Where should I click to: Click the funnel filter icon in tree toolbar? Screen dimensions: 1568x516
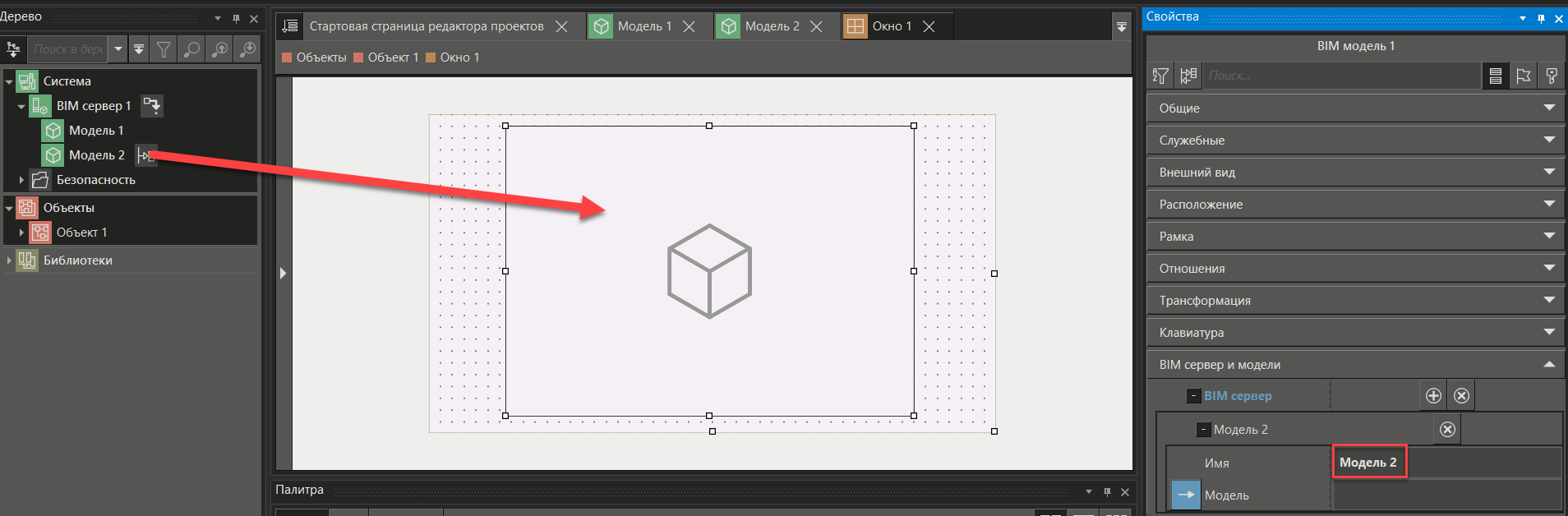point(164,49)
